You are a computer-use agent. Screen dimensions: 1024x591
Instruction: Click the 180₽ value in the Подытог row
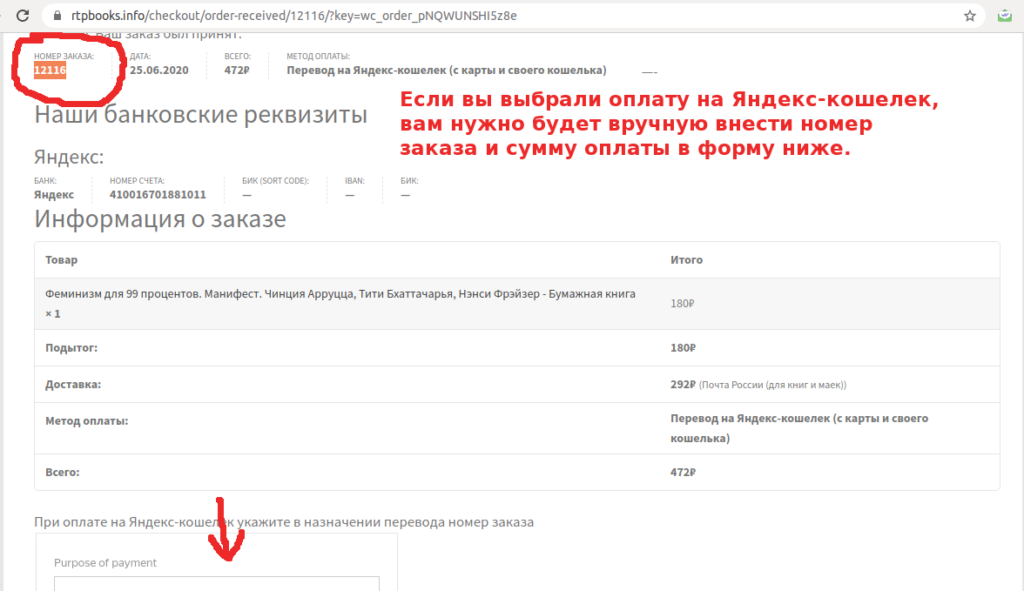click(x=683, y=348)
